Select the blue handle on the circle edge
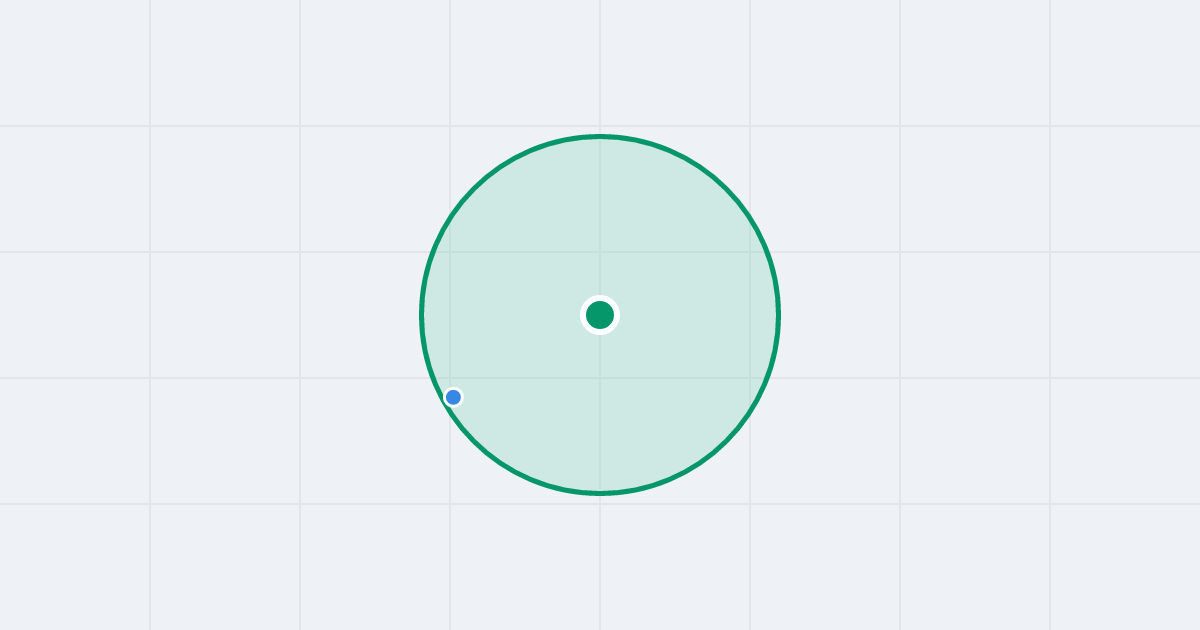1200x630 pixels. pyautogui.click(x=453, y=397)
